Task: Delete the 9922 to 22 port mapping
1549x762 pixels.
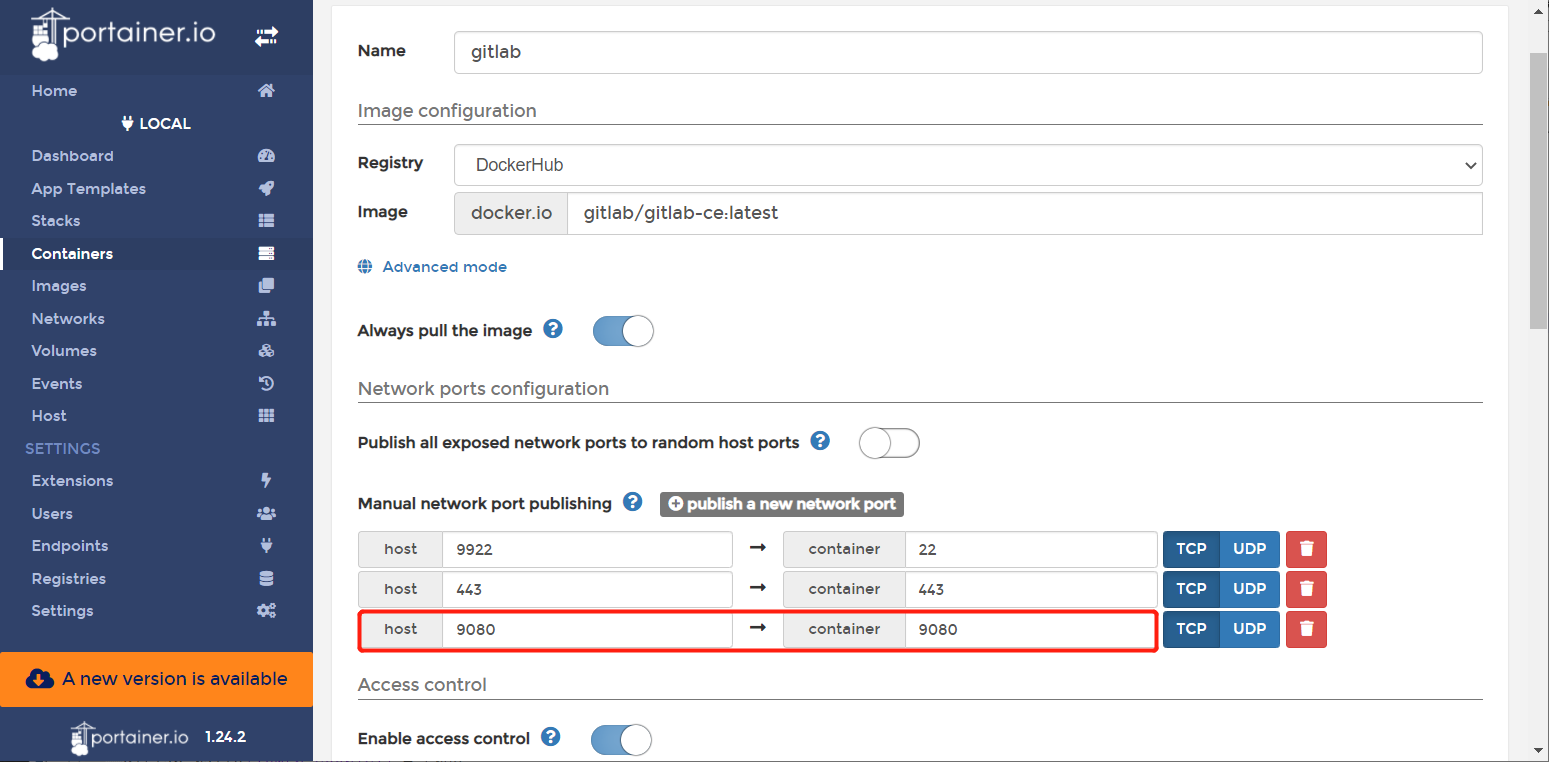Action: 1306,549
